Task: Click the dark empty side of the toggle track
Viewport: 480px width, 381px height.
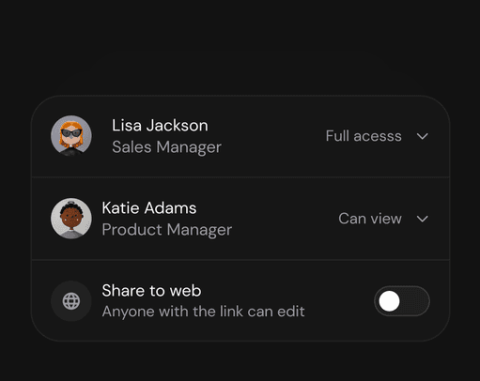Action: 415,301
